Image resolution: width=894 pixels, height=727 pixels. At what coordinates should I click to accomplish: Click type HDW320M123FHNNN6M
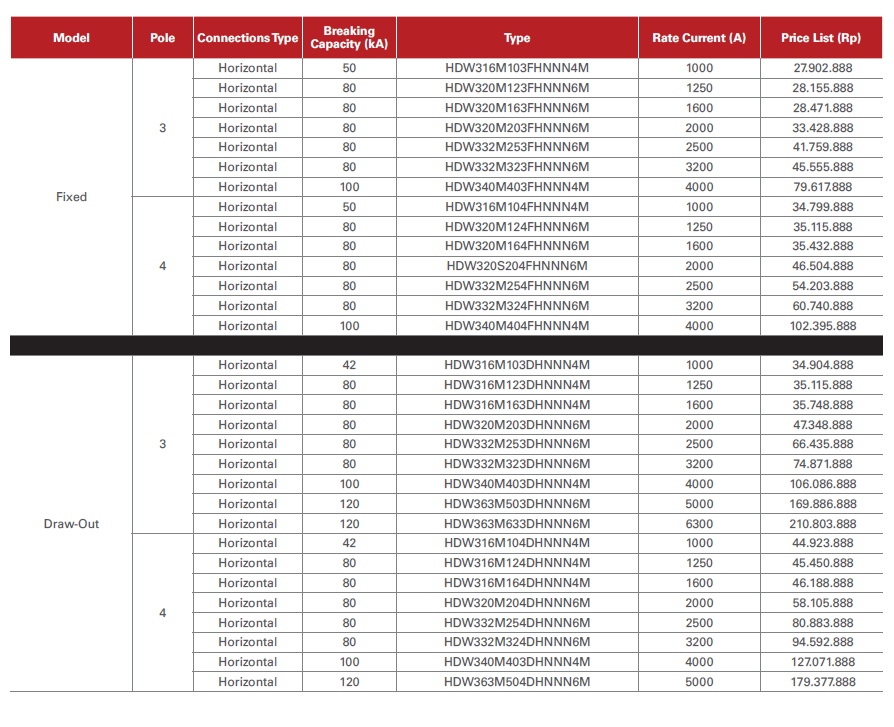pos(517,88)
